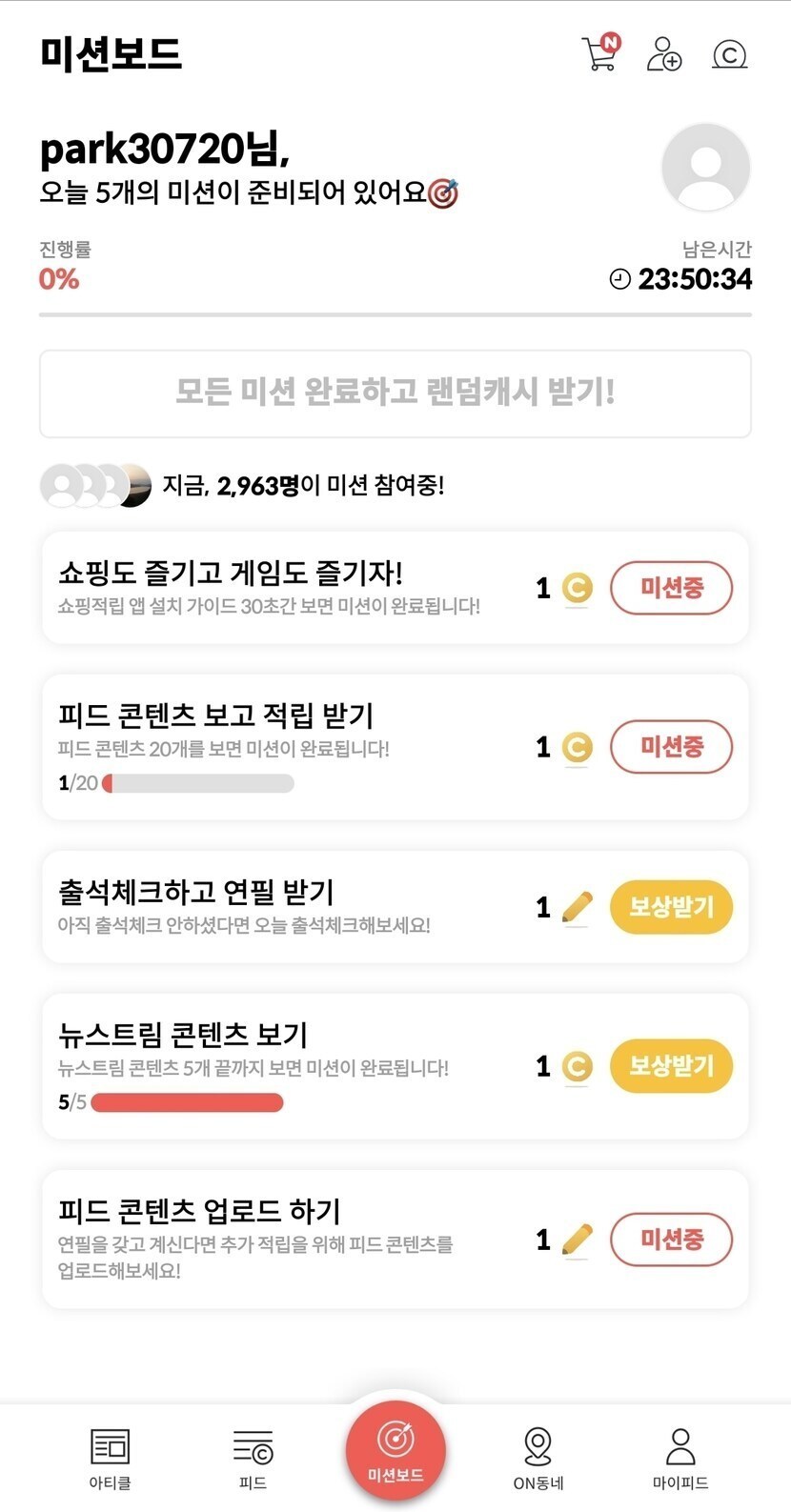Open the ON동네 location tab
Viewport: 791px width, 1512px height.
coord(537,1456)
